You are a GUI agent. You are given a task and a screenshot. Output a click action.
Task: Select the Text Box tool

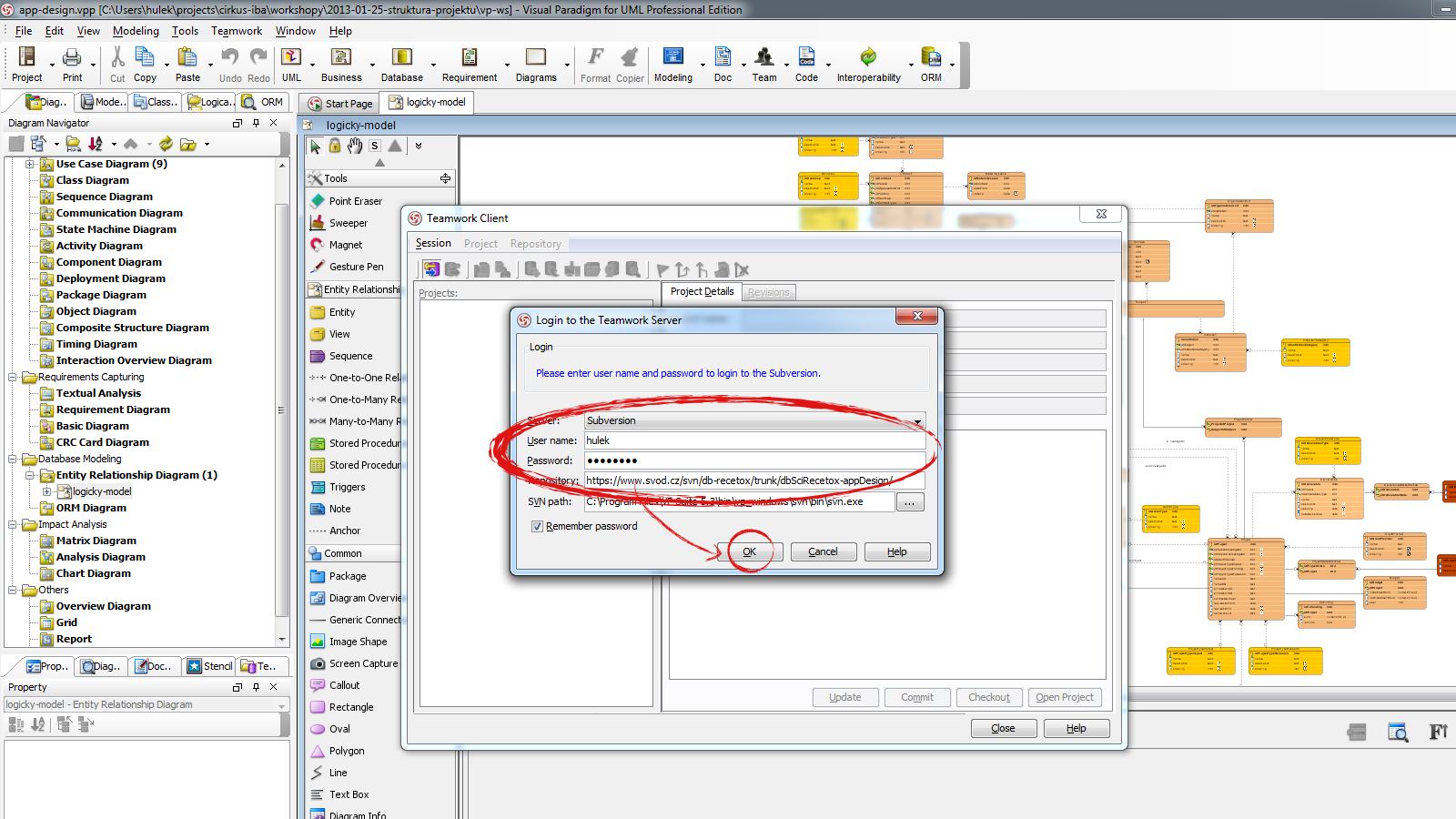point(349,794)
